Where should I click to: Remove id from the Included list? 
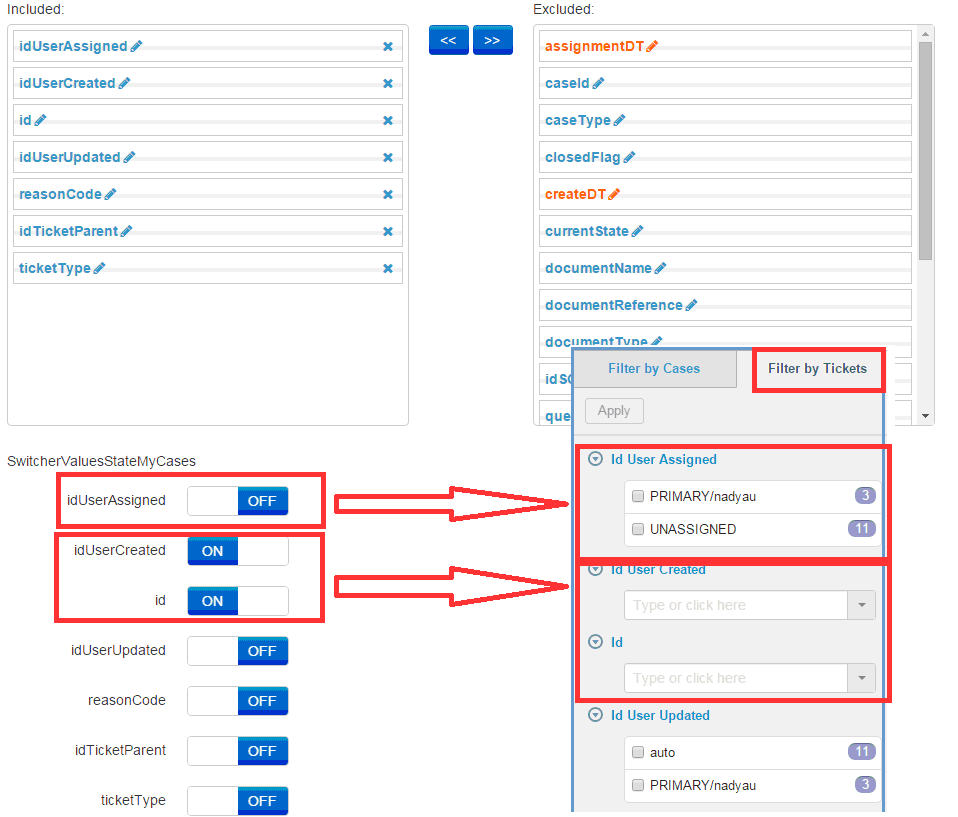pyautogui.click(x=388, y=120)
